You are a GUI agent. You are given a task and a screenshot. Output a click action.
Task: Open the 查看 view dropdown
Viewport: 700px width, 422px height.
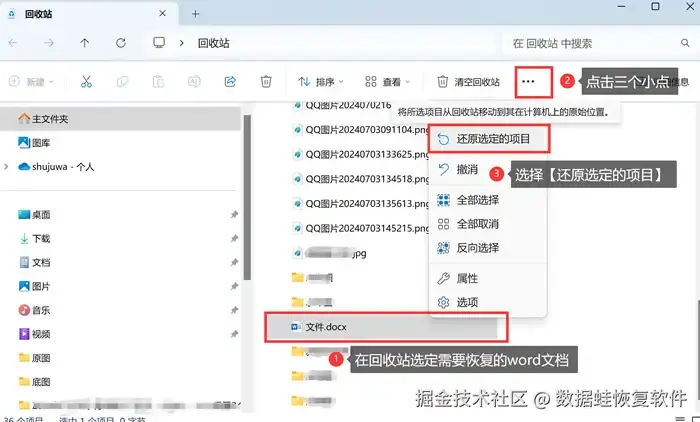click(388, 82)
